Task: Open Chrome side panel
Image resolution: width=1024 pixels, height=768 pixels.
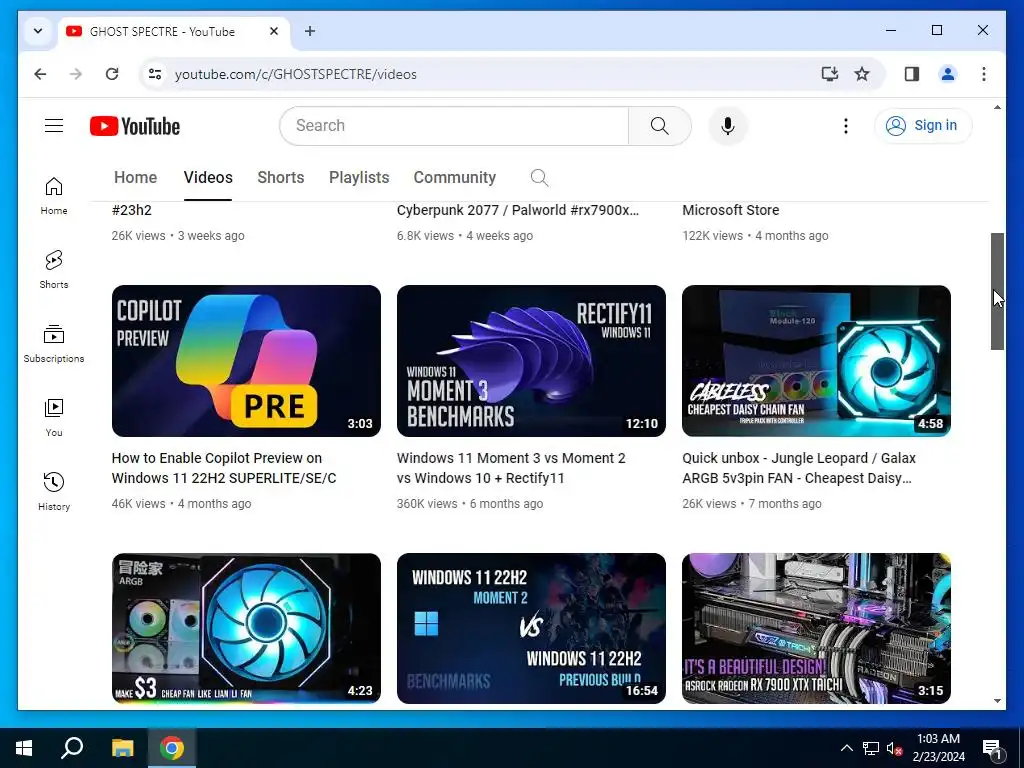Action: (912, 74)
